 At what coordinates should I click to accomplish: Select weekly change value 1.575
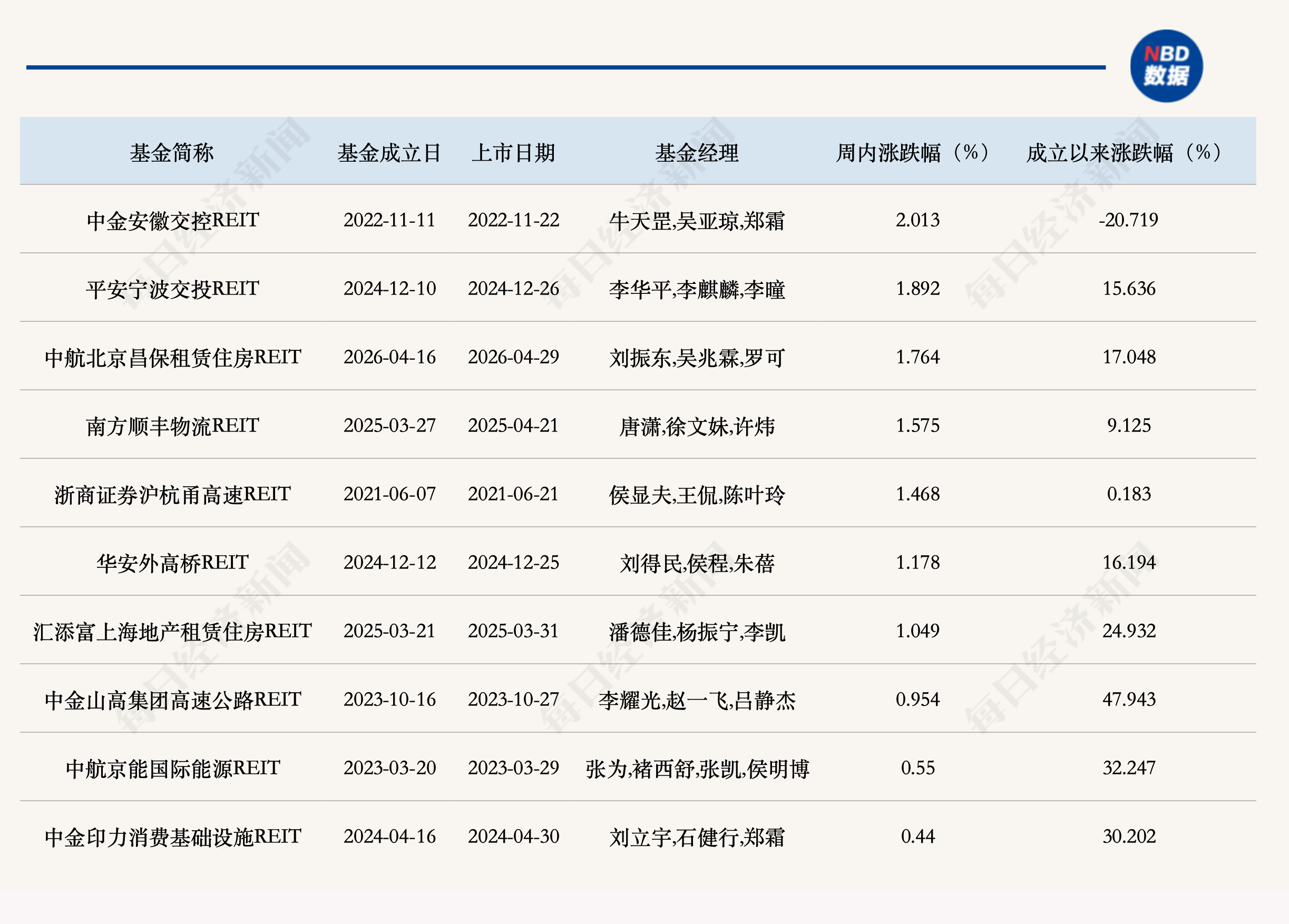coord(917,426)
